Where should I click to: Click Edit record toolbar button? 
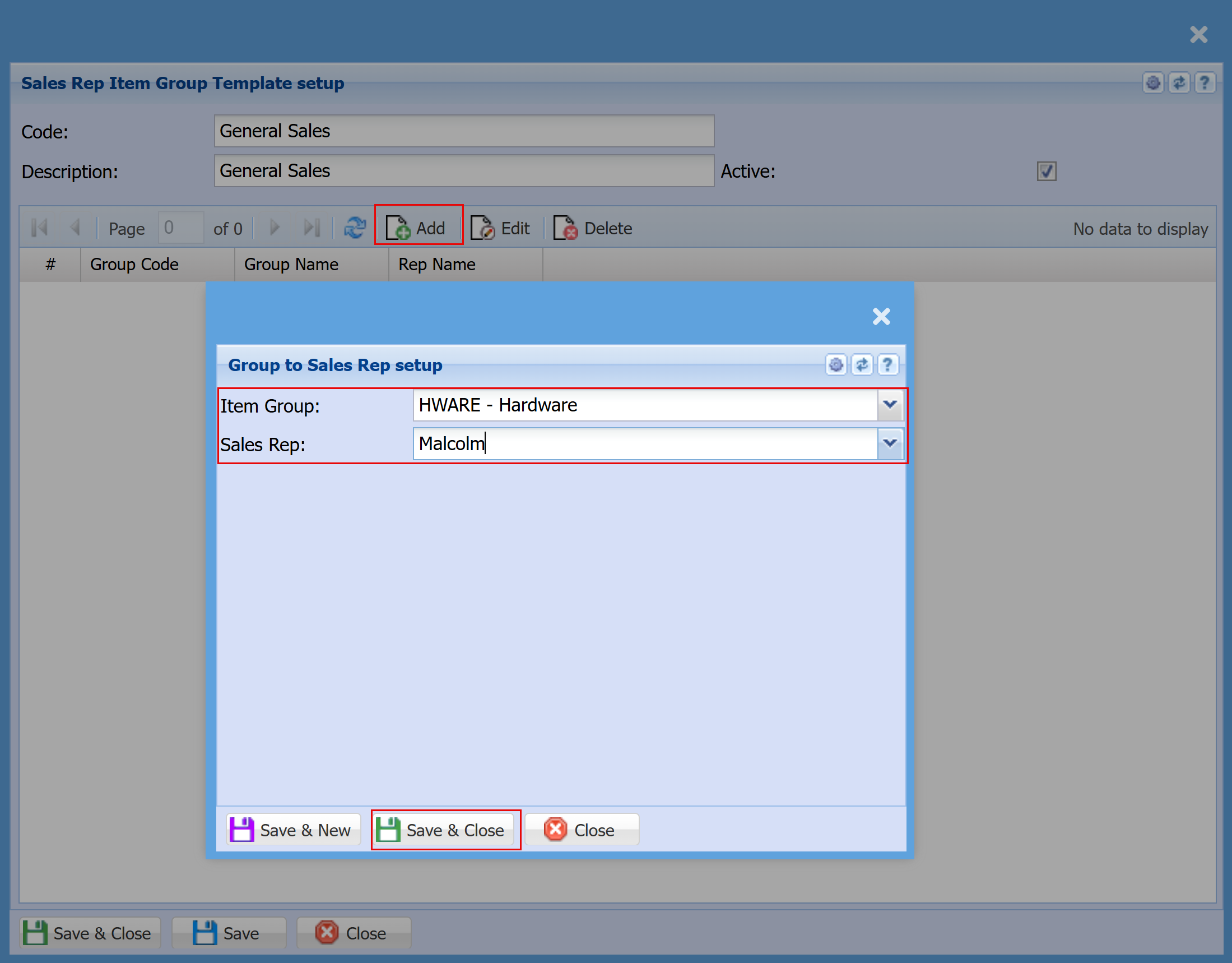tap(501, 228)
